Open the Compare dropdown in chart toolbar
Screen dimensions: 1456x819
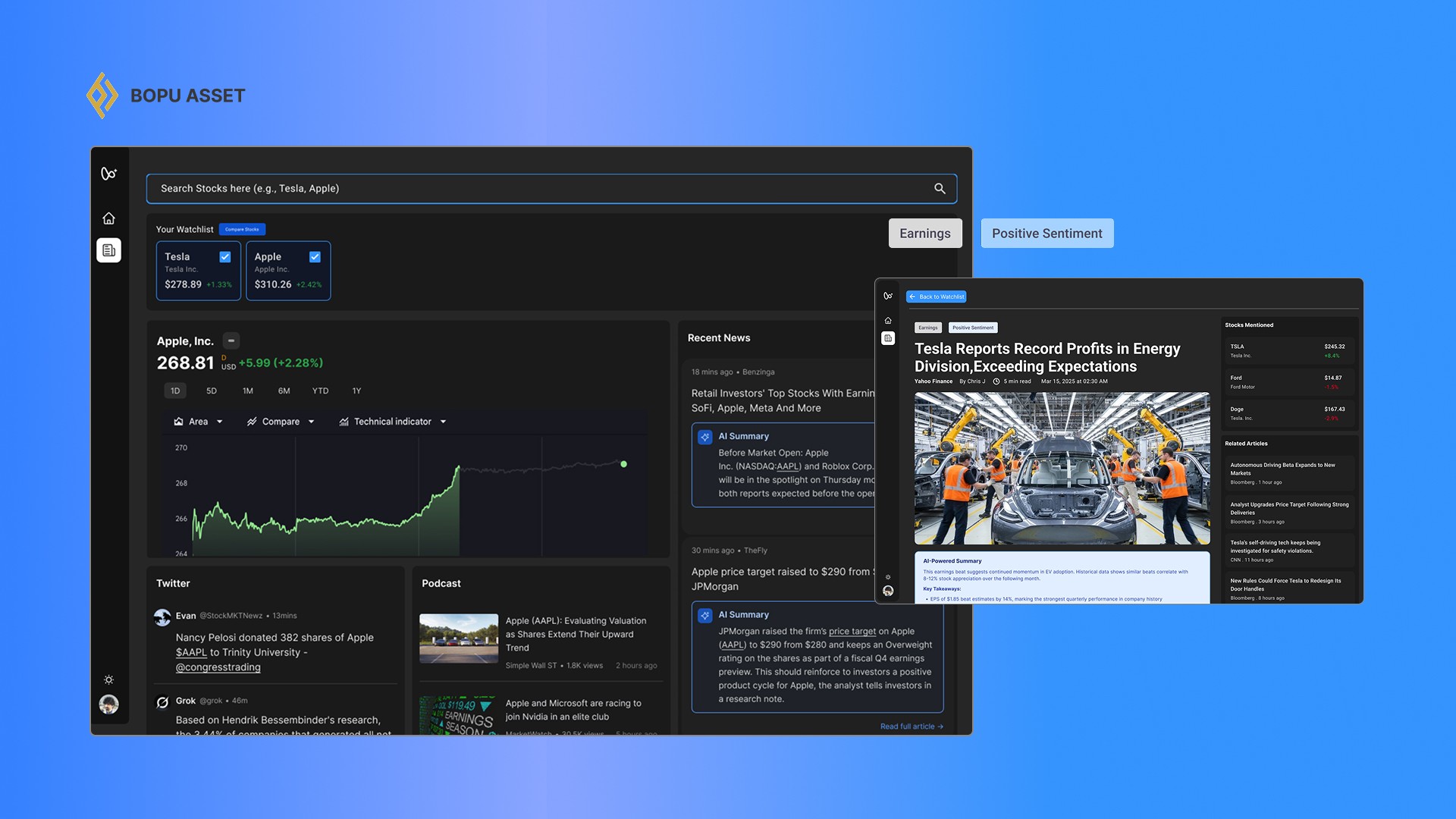281,422
